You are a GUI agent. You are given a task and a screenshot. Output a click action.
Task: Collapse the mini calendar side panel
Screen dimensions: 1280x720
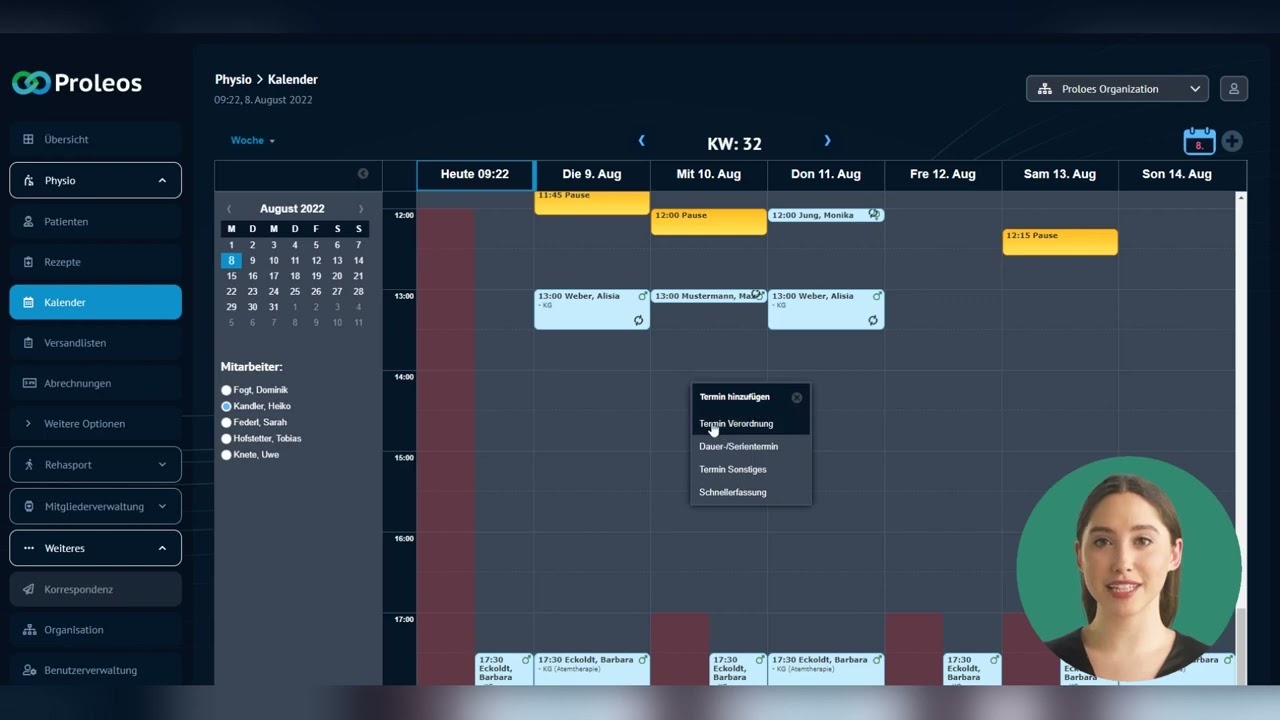363,174
